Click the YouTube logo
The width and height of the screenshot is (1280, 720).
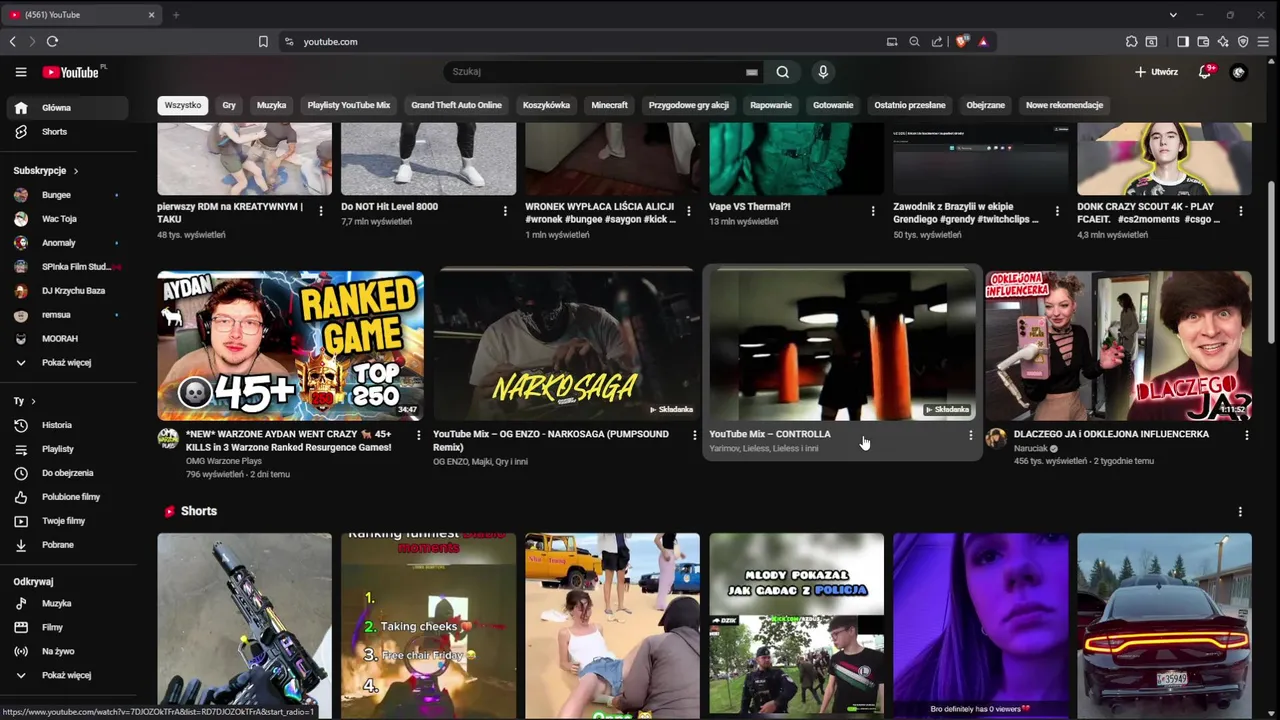coord(71,72)
